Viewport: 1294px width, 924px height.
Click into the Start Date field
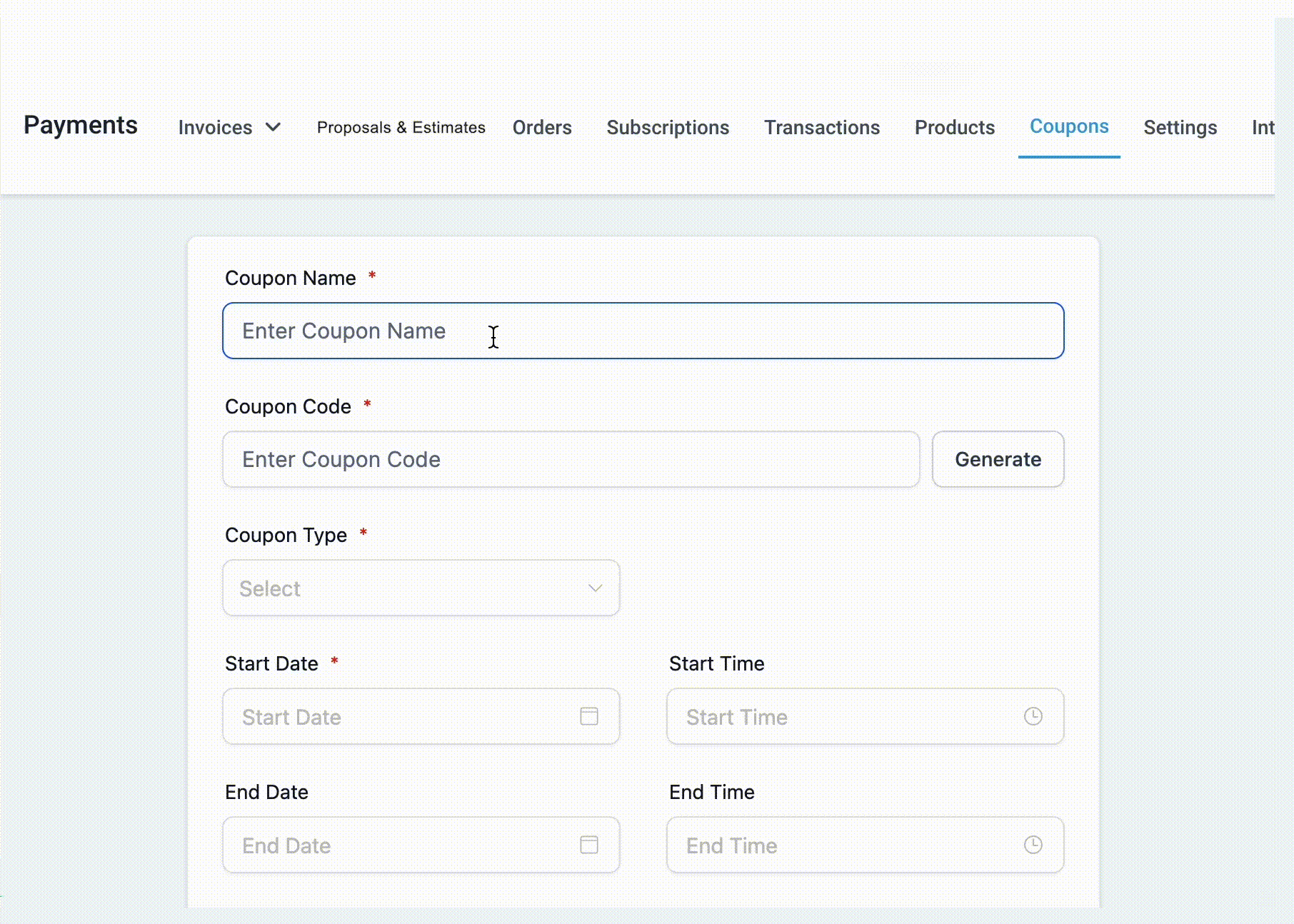[x=400, y=717]
